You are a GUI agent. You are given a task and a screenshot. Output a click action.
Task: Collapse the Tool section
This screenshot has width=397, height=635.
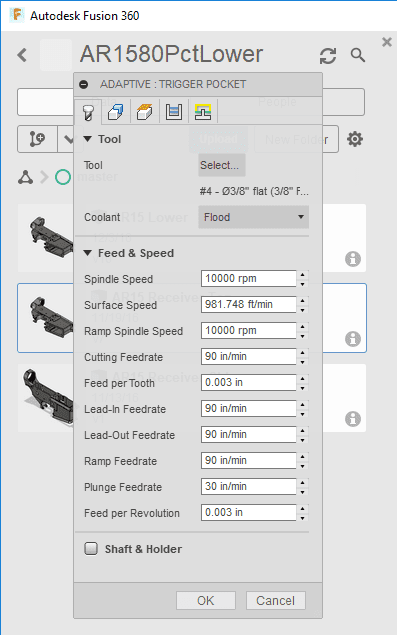tap(88, 139)
